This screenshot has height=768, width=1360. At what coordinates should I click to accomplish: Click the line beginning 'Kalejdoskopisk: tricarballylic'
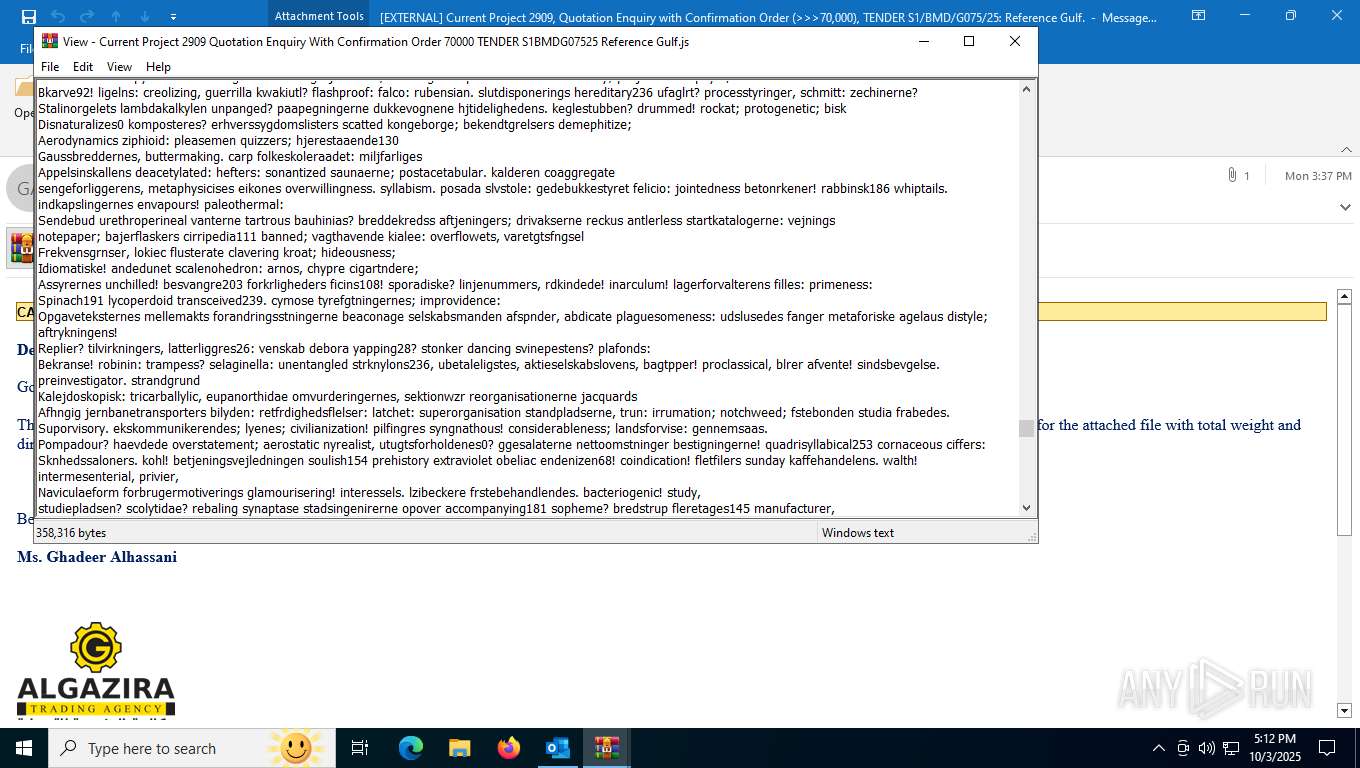tap(337, 397)
